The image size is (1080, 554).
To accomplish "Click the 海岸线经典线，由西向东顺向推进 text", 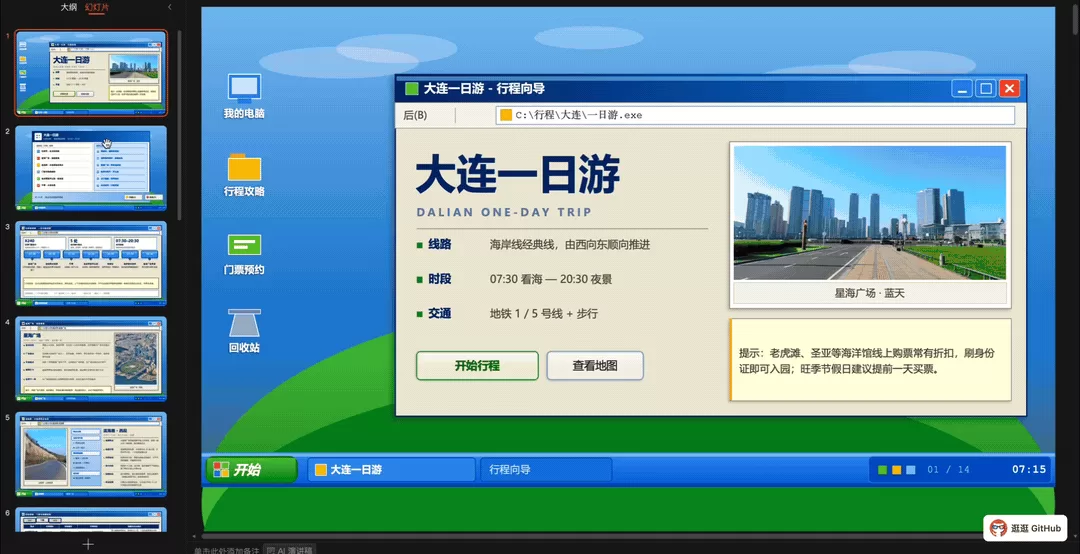I will pos(570,244).
